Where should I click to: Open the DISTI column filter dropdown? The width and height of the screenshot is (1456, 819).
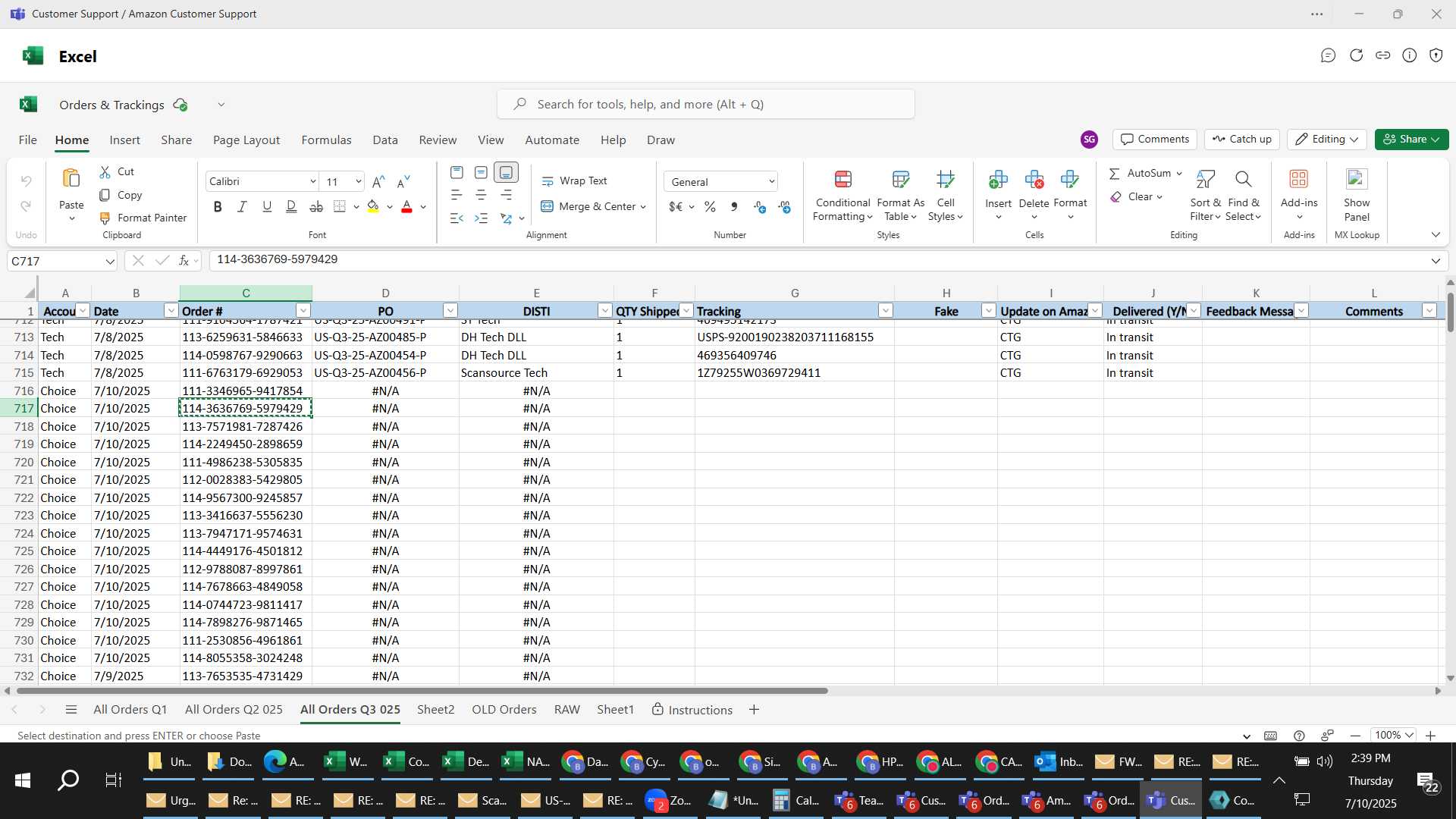coord(605,311)
